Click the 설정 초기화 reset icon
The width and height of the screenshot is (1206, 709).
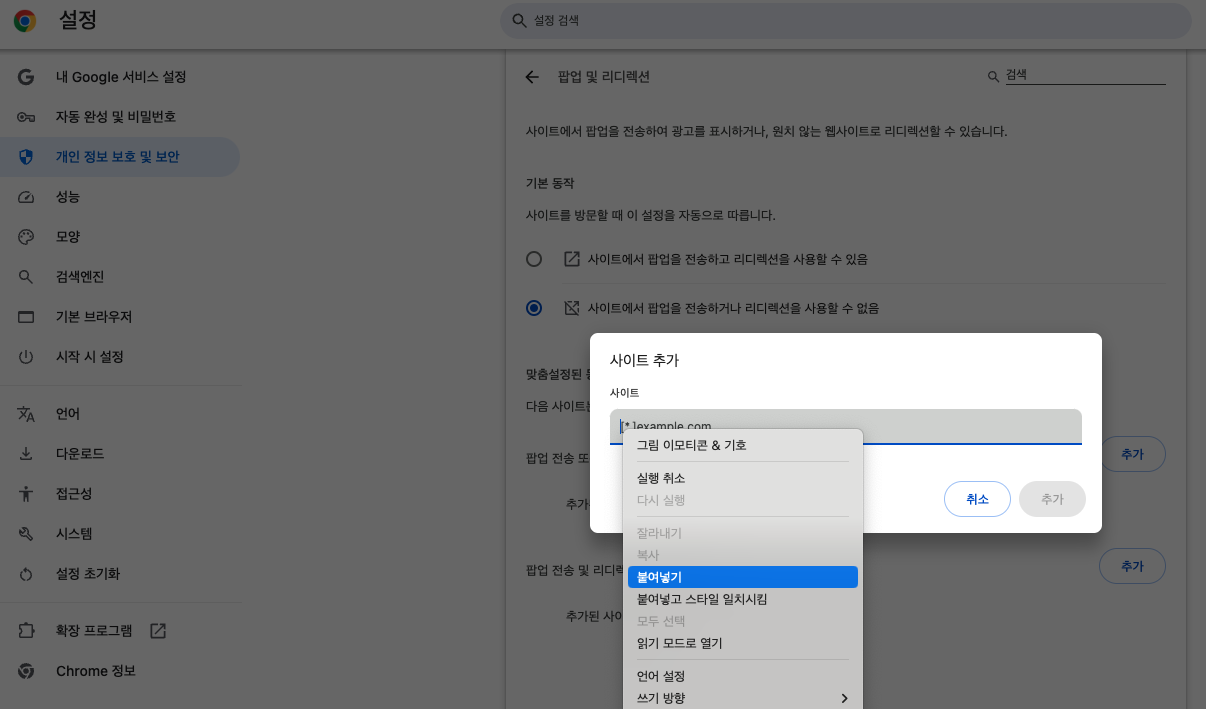coord(26,574)
